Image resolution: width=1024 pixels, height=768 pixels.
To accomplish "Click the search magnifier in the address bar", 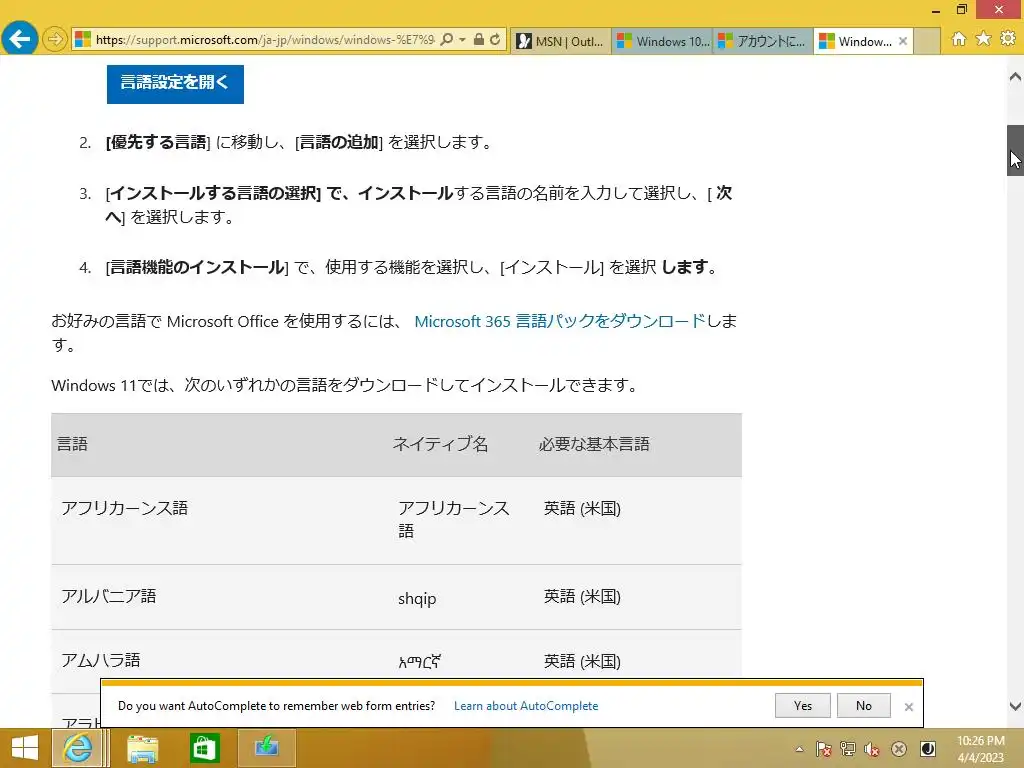I will pos(447,40).
